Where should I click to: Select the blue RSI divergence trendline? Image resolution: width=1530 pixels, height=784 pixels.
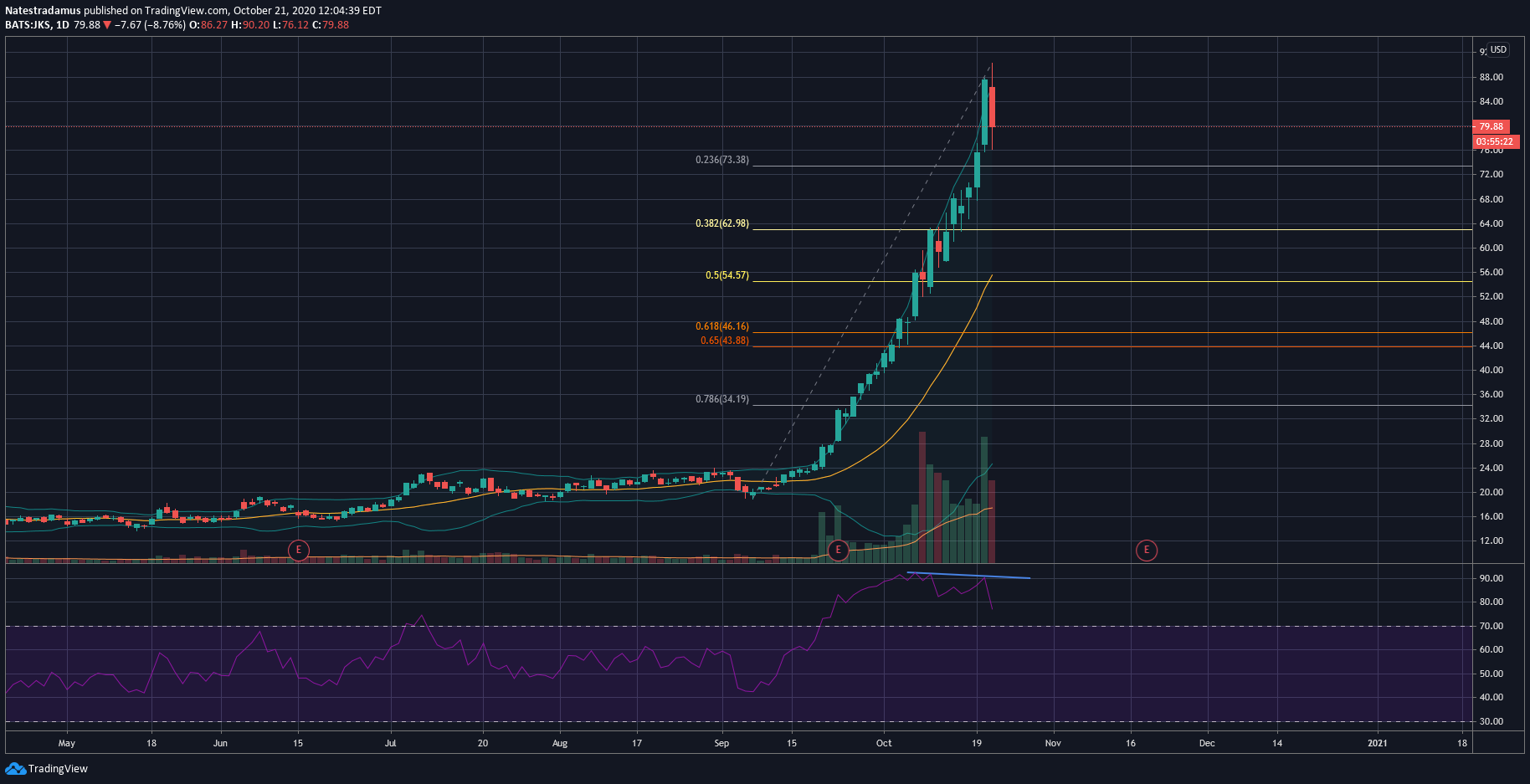tap(968, 576)
